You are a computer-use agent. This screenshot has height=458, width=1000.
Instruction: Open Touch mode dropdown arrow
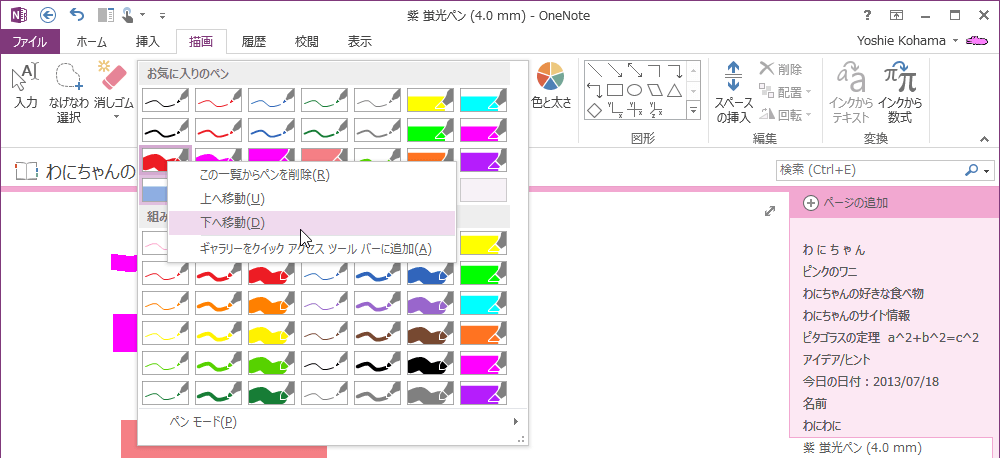142,15
